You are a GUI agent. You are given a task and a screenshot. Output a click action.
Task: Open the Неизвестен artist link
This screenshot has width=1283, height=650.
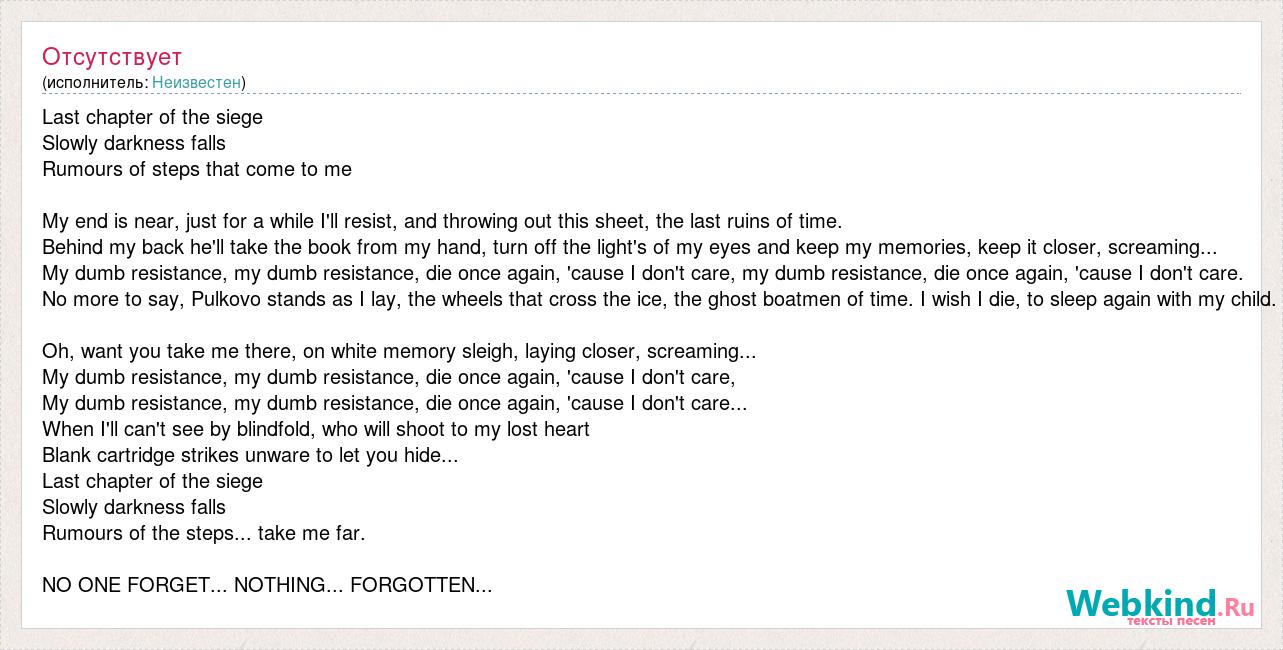[196, 82]
